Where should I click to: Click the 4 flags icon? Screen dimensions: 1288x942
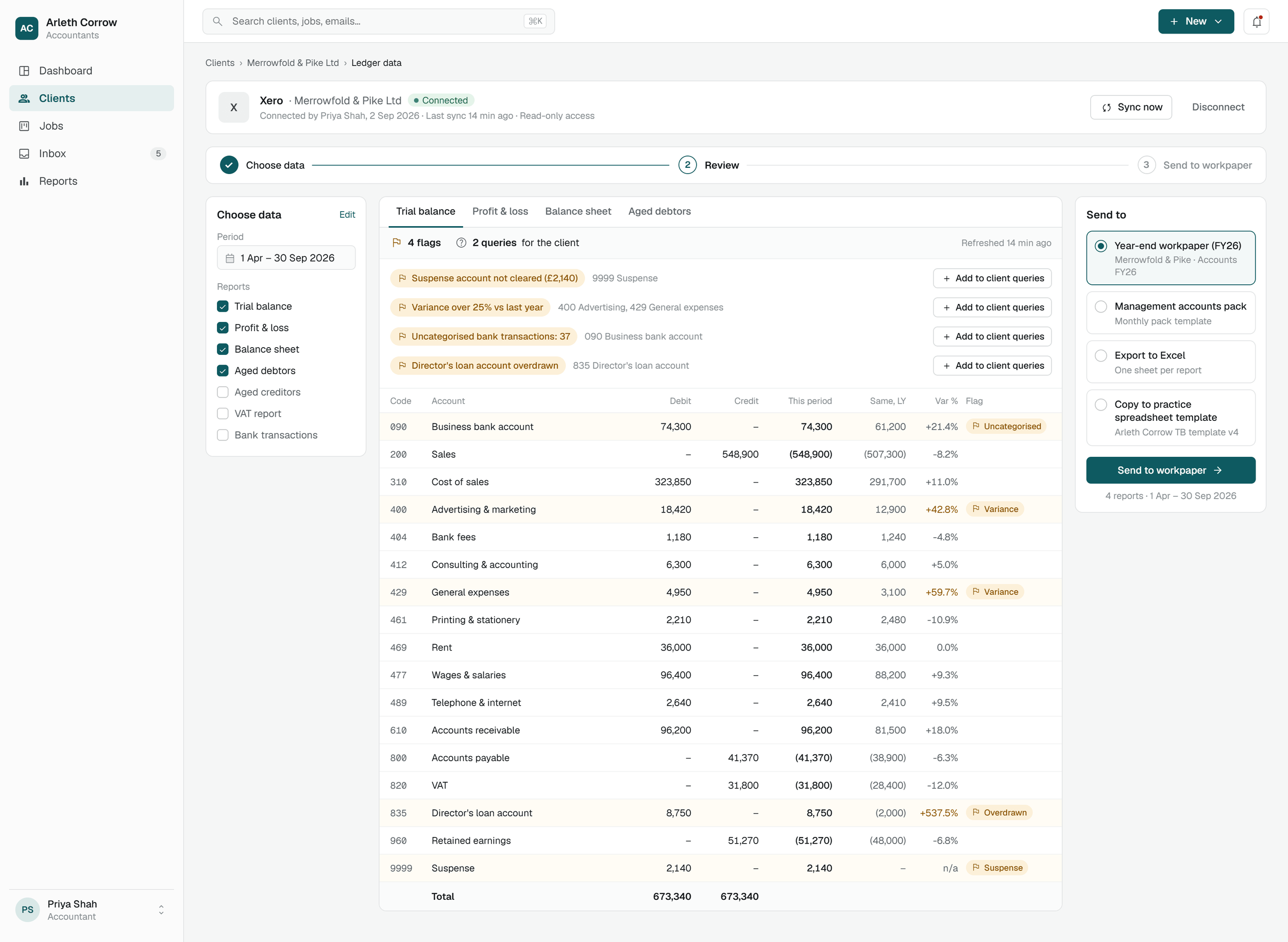[397, 243]
